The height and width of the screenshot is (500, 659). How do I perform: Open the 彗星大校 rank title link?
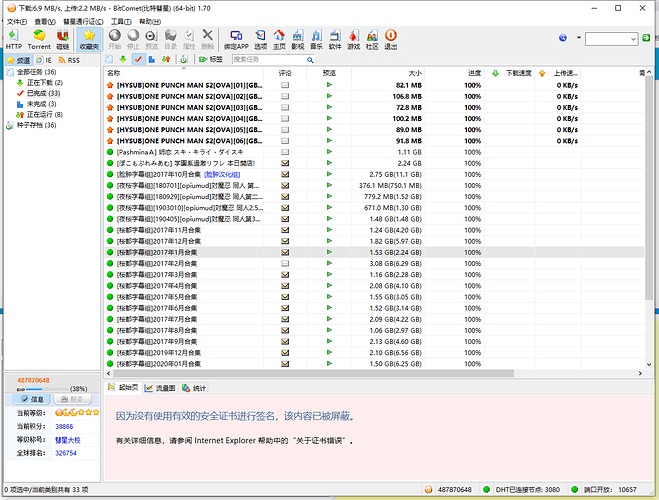(68, 440)
